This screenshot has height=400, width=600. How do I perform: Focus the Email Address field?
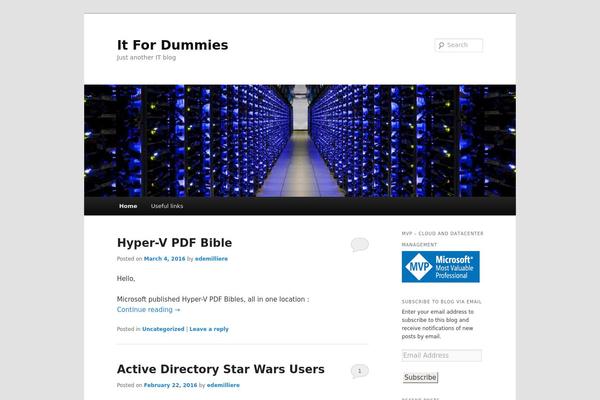pos(442,356)
